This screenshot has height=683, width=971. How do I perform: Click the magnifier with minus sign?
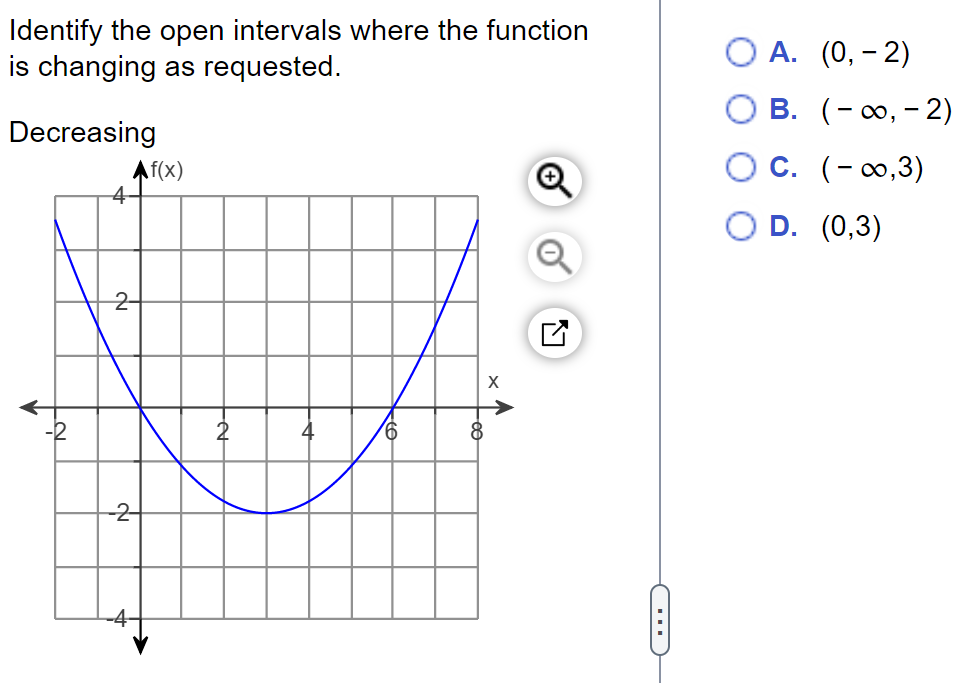tap(554, 257)
